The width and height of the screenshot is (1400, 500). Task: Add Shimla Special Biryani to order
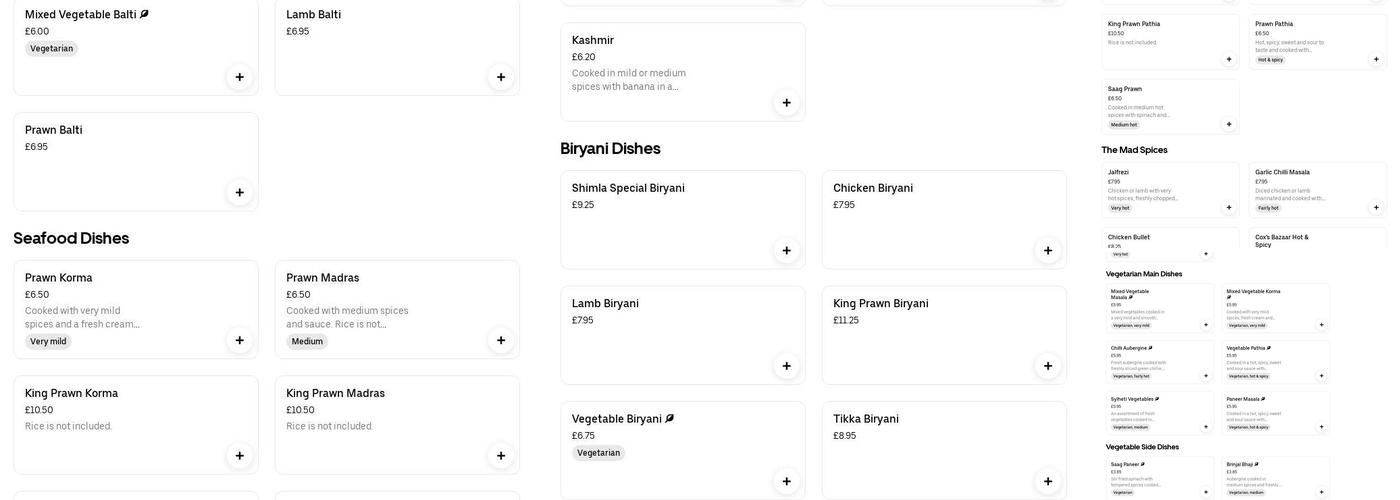[x=786, y=250]
